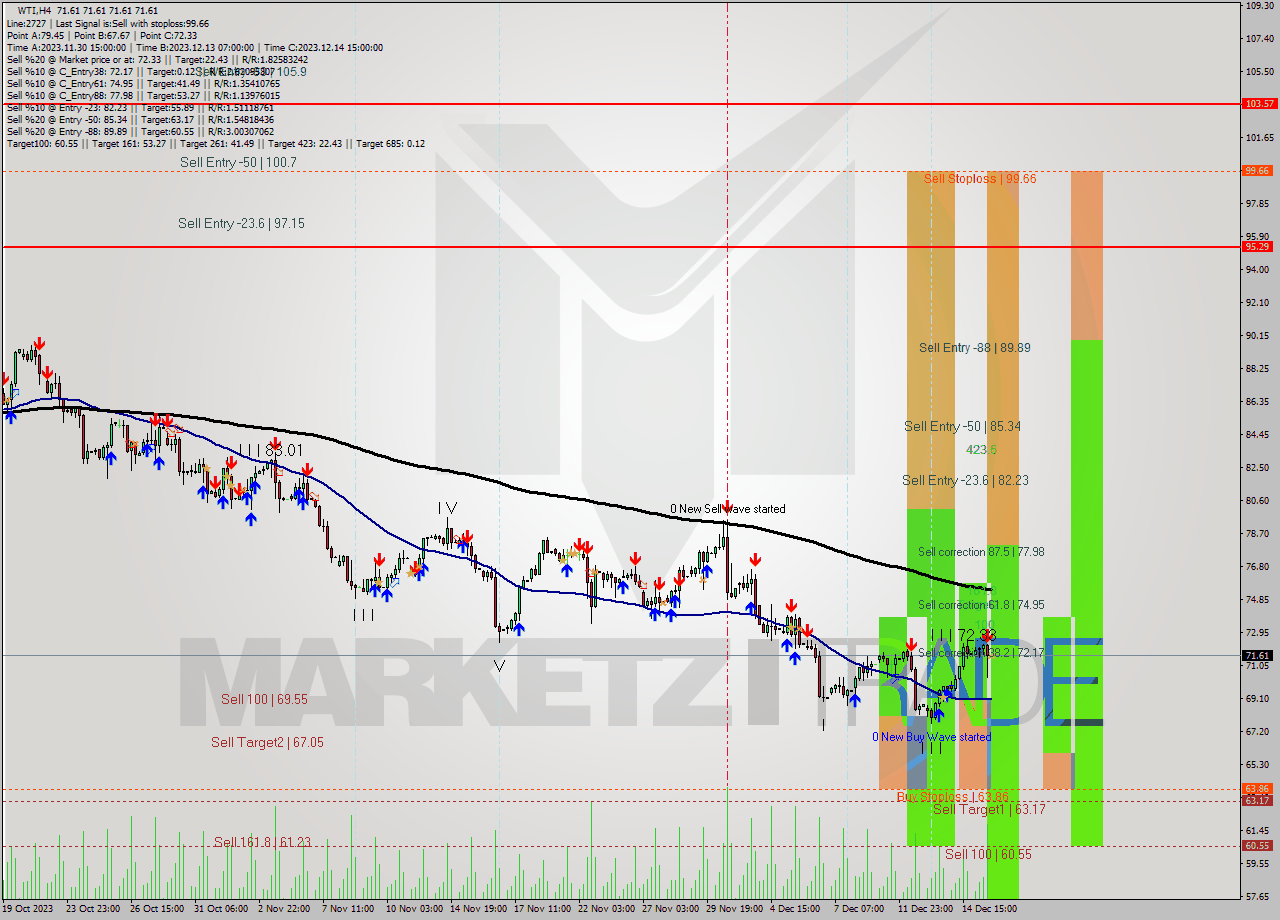Click the 'Sell 161.8 | 61.23' label
1280x920 pixels.
click(x=262, y=842)
